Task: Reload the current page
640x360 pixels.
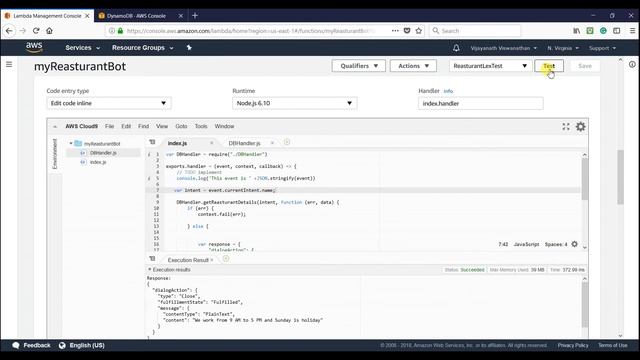Action: point(36,31)
